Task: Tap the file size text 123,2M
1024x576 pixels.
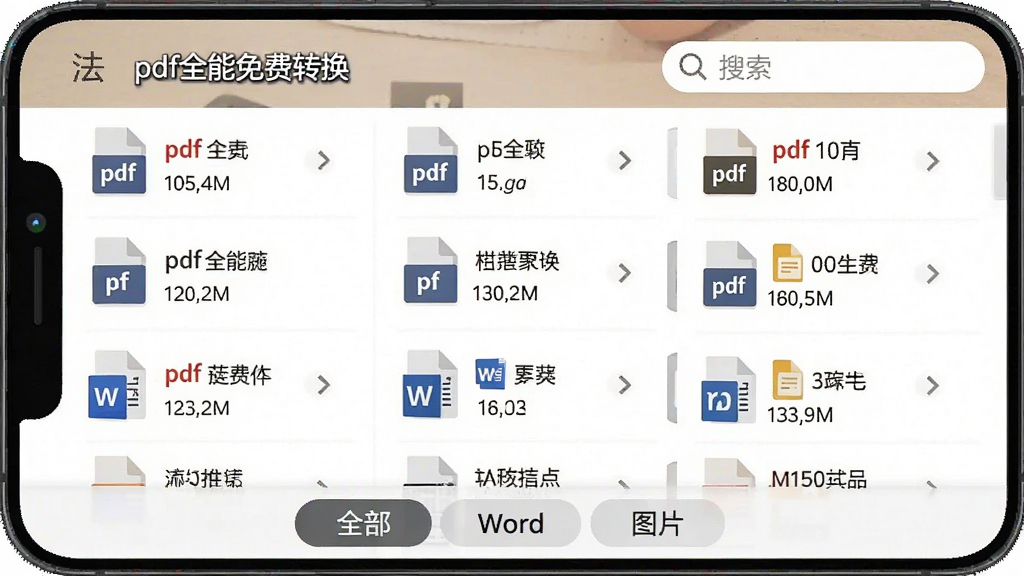Action: tap(197, 408)
